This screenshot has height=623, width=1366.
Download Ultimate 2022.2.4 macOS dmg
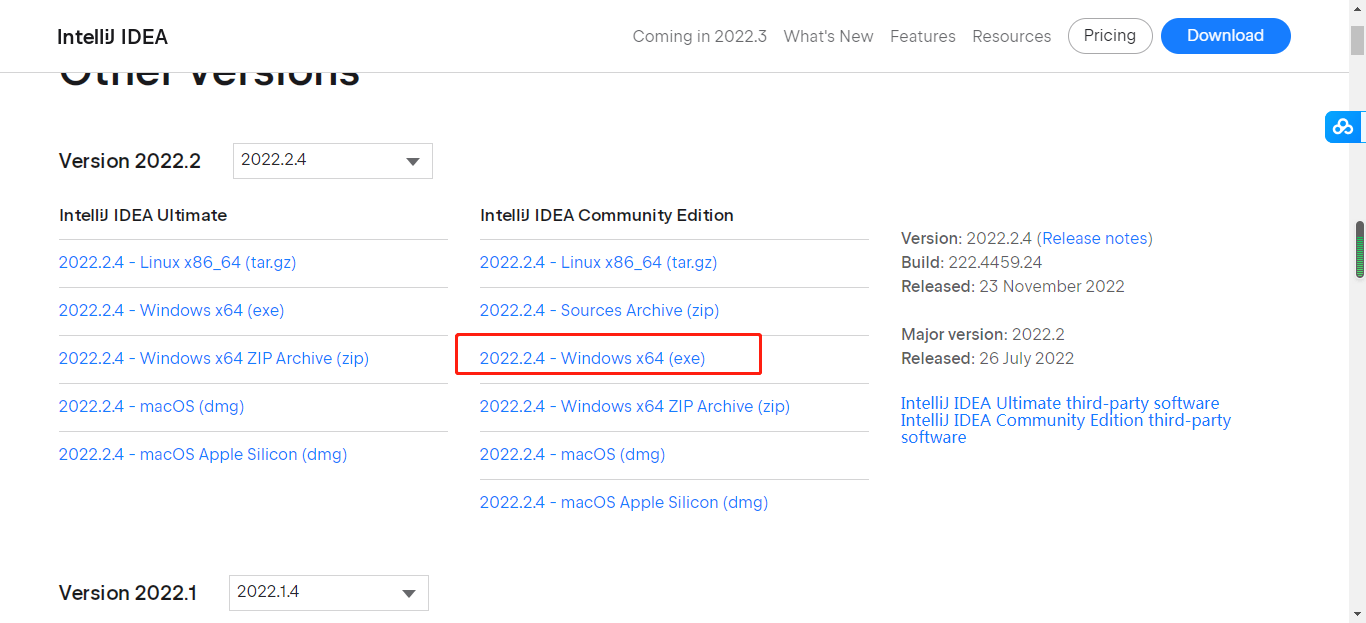point(152,406)
